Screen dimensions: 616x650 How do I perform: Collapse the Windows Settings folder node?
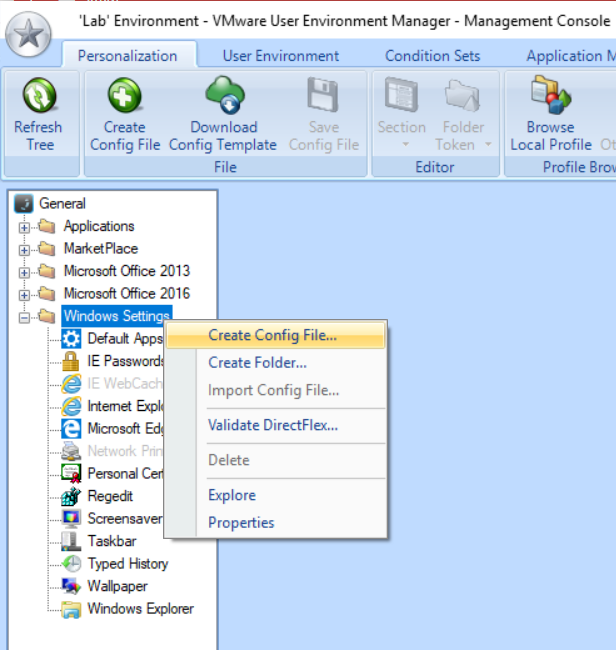coord(24,318)
